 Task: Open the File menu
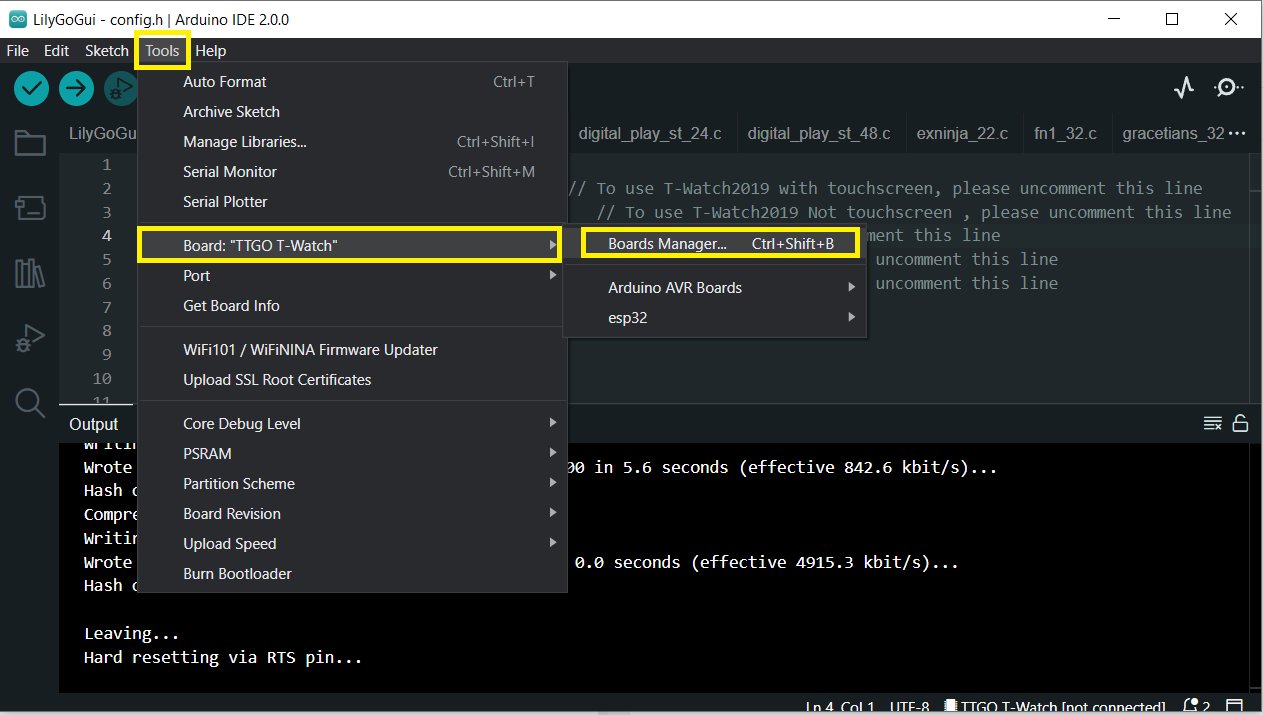[x=18, y=51]
